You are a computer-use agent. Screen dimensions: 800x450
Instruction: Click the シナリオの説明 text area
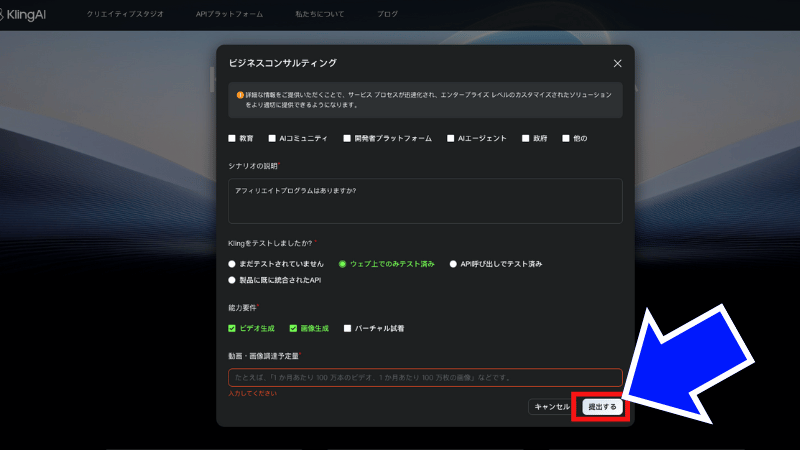[x=425, y=201]
